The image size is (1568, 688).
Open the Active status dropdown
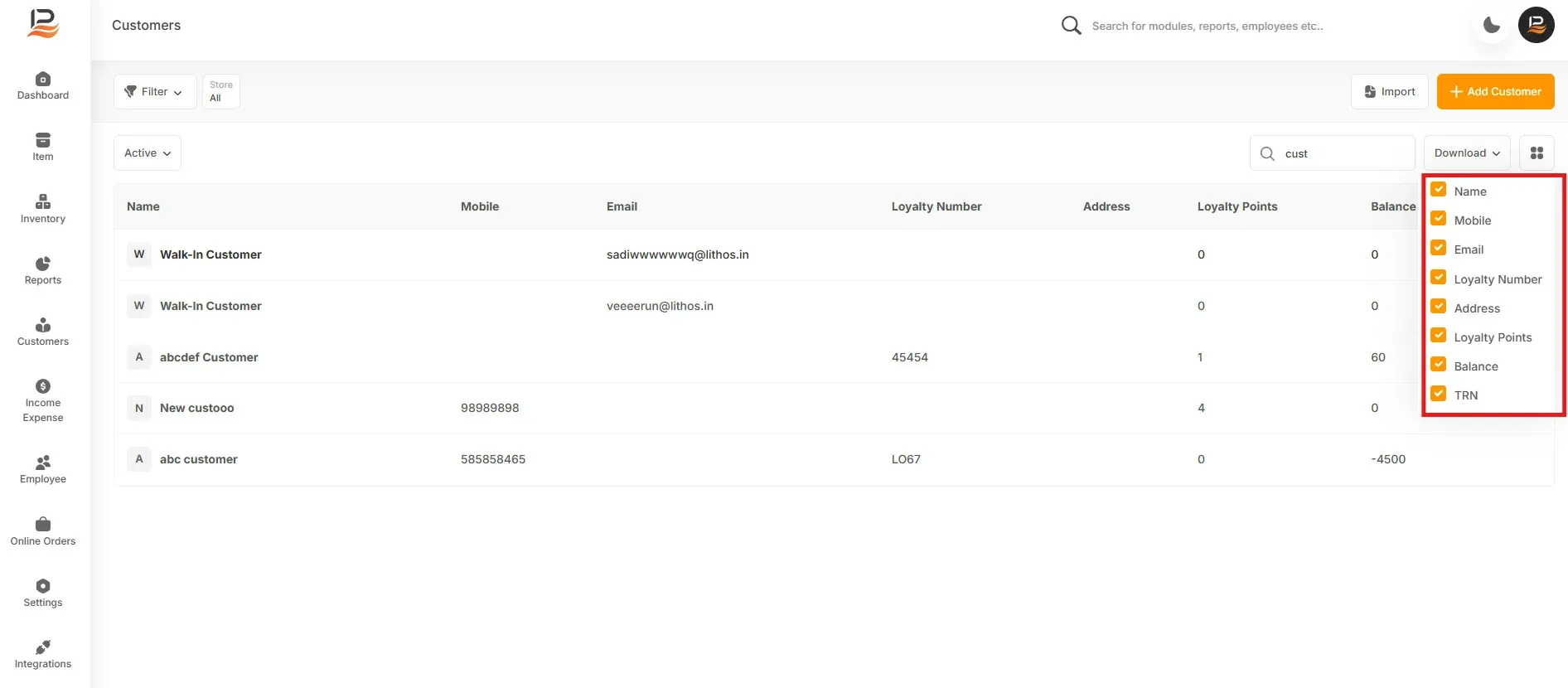pyautogui.click(x=148, y=153)
